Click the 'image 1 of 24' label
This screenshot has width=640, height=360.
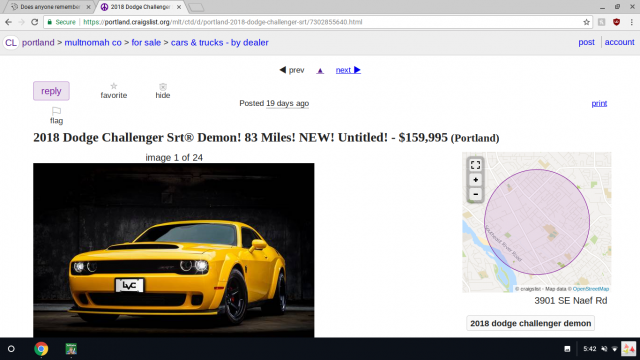tap(174, 158)
